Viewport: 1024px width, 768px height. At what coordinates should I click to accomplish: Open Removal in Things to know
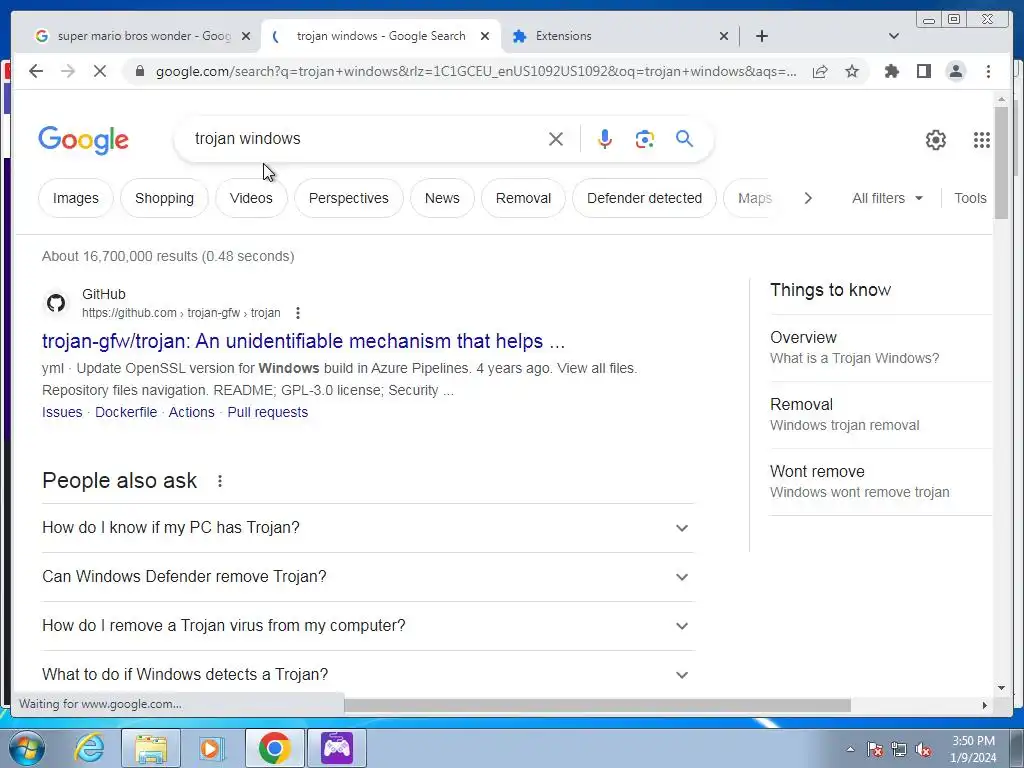click(880, 414)
